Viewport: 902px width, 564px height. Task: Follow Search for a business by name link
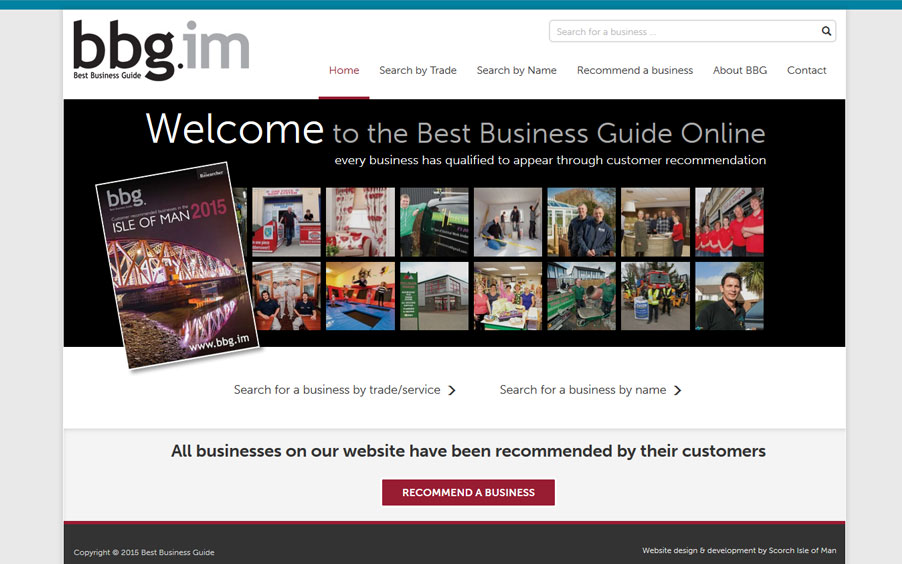tap(583, 390)
